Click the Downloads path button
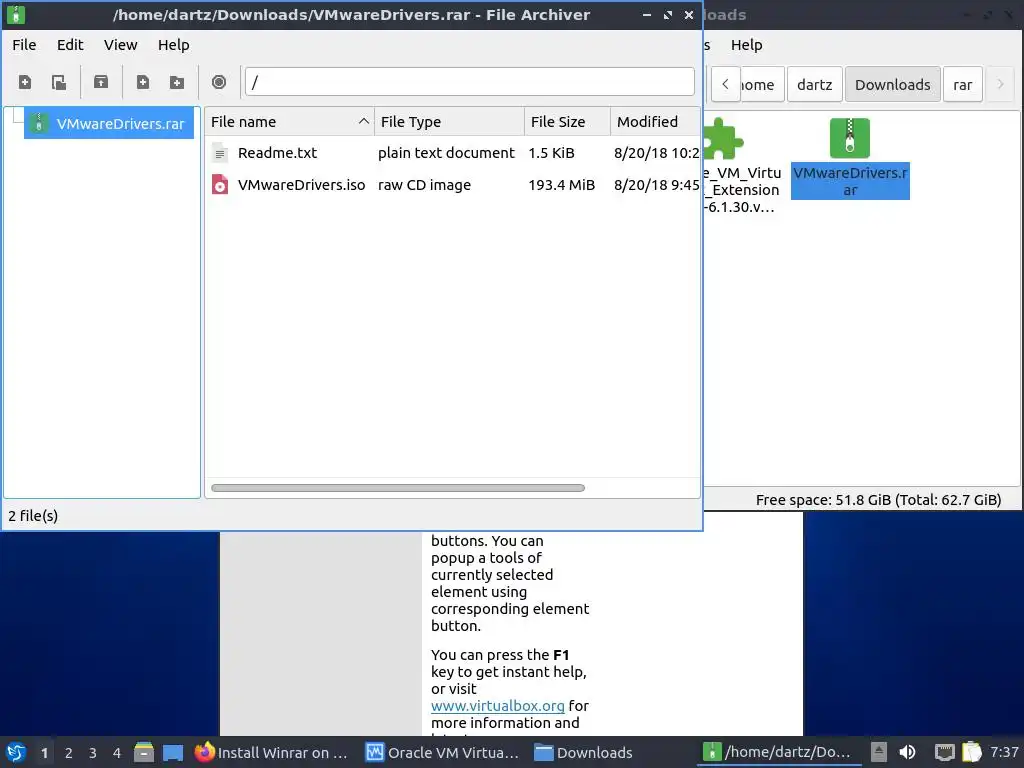 tap(893, 84)
